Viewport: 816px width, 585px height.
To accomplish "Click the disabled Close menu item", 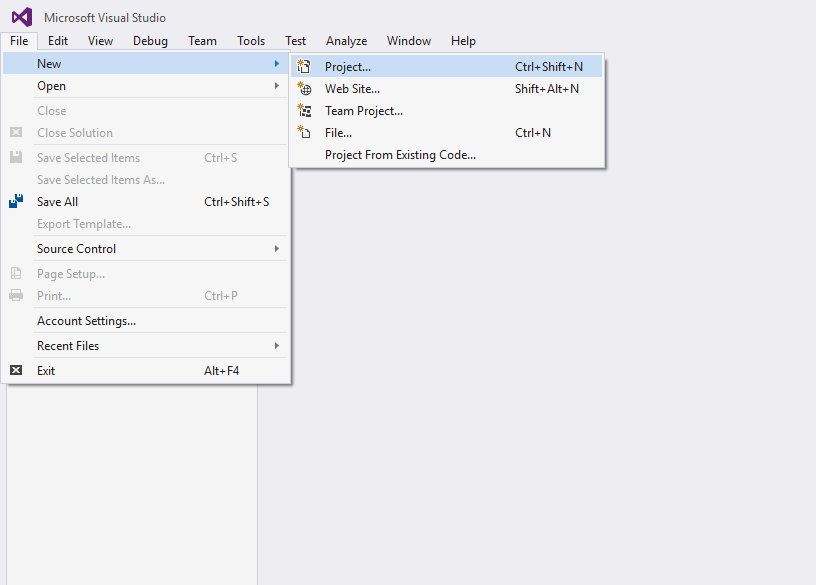I will tap(146, 111).
